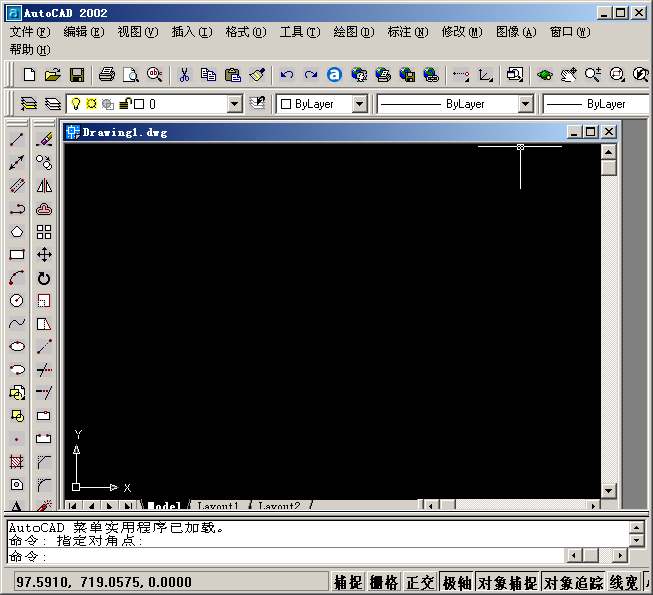Image resolution: width=653 pixels, height=595 pixels.
Task: Open the lineweight ByLayer dropdown
Action: tap(596, 104)
